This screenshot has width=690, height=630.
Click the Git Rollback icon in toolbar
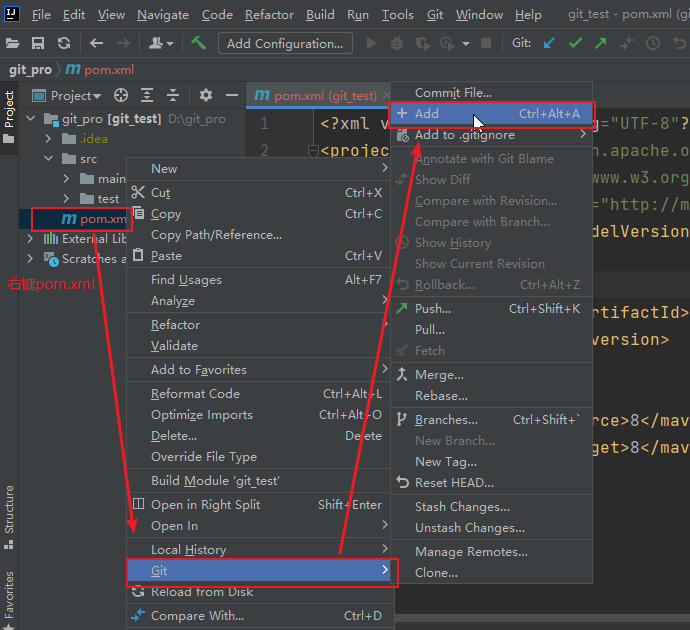pos(679,43)
